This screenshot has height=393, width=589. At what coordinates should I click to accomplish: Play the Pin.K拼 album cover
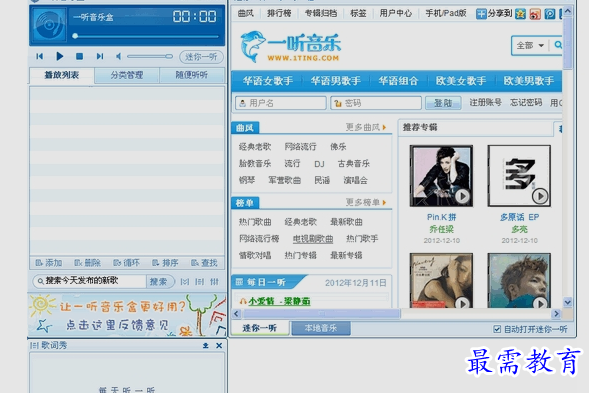pyautogui.click(x=441, y=176)
